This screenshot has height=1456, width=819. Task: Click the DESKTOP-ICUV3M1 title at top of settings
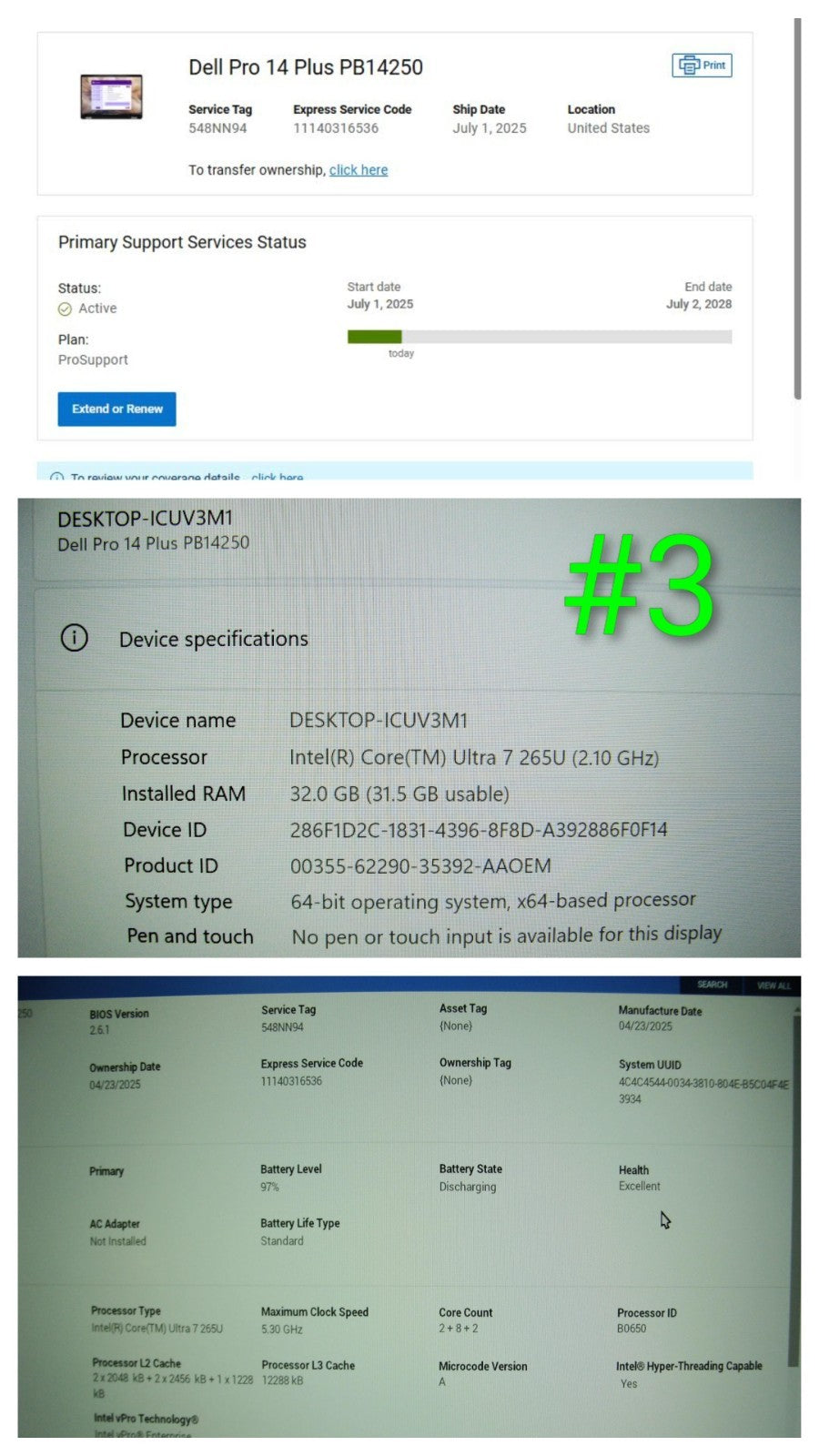point(146,519)
